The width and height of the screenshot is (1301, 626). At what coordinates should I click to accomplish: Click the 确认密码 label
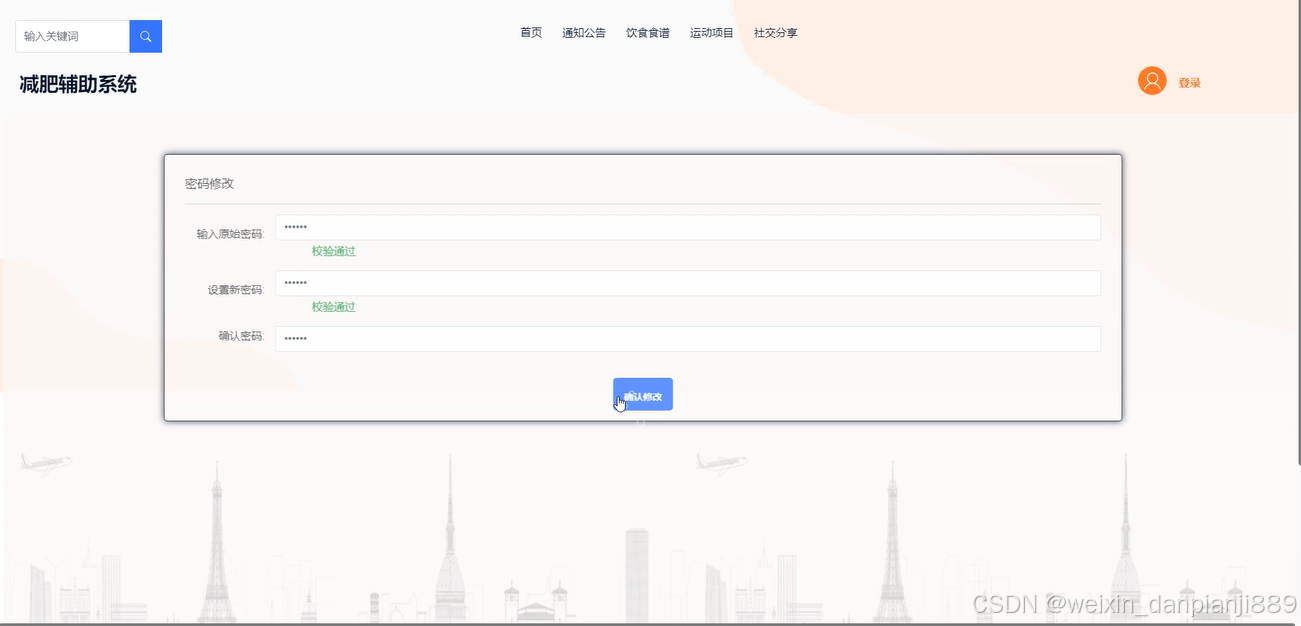[241, 336]
